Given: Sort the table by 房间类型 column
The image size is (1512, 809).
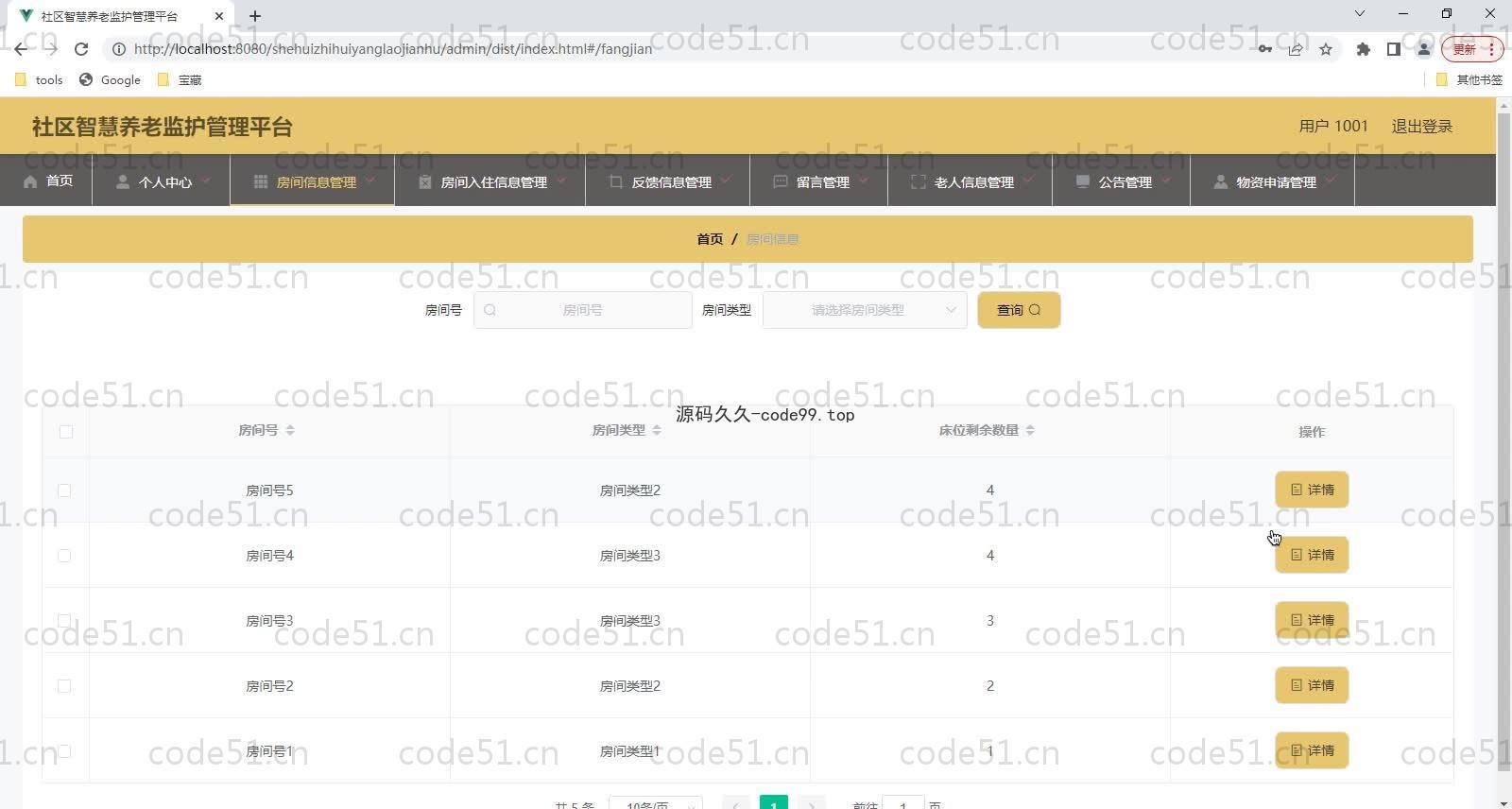Looking at the screenshot, I should pyautogui.click(x=657, y=430).
